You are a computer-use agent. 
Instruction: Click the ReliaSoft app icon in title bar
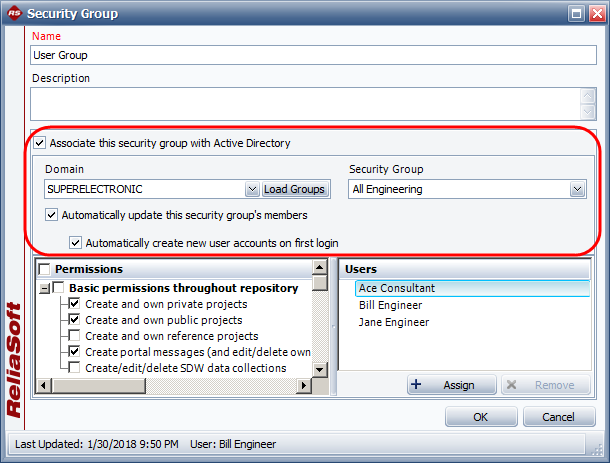13,14
